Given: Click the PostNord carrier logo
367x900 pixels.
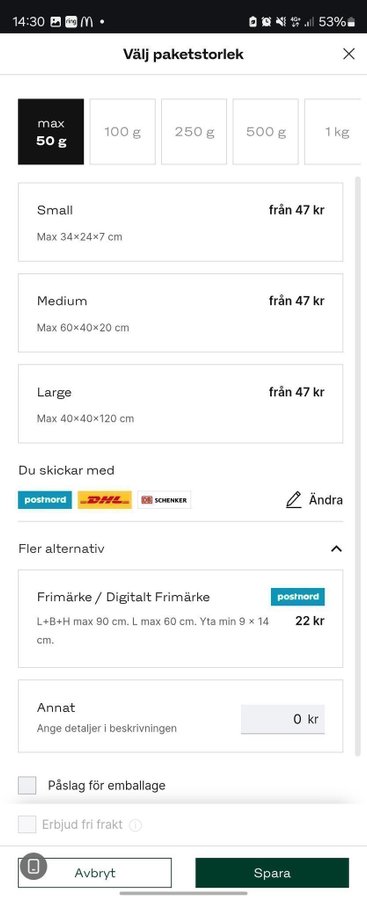Looking at the screenshot, I should pyautogui.click(x=45, y=500).
